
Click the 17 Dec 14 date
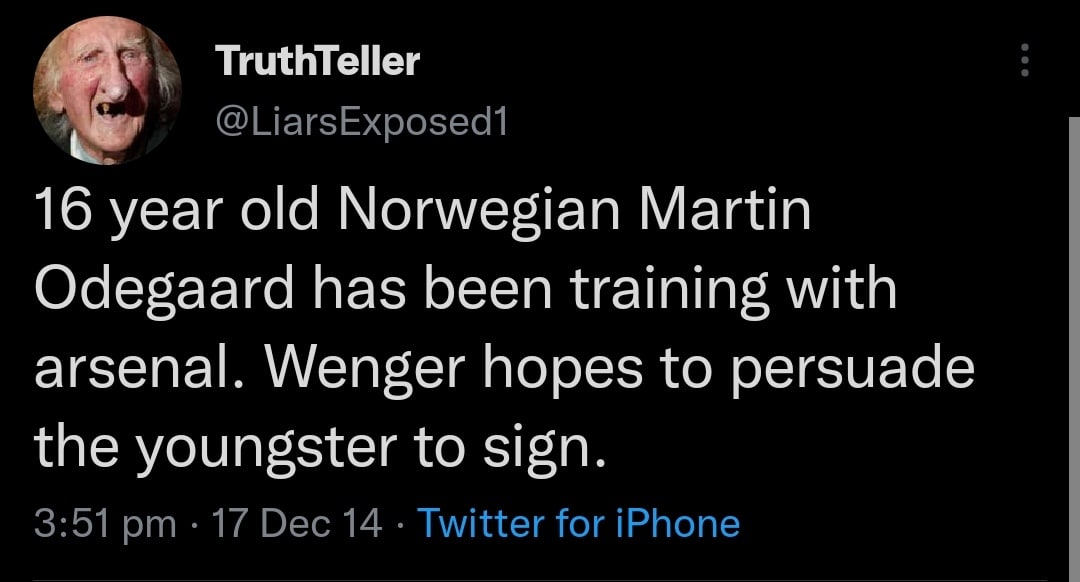point(302,523)
